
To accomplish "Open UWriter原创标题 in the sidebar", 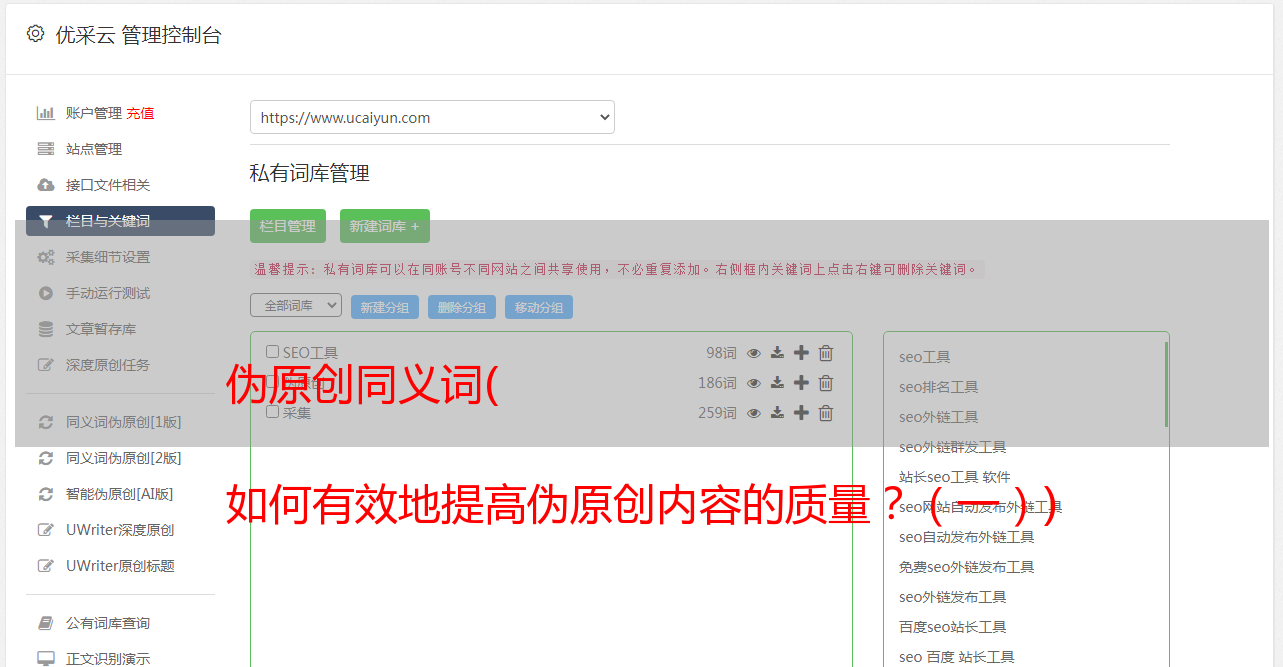I will coord(120,566).
